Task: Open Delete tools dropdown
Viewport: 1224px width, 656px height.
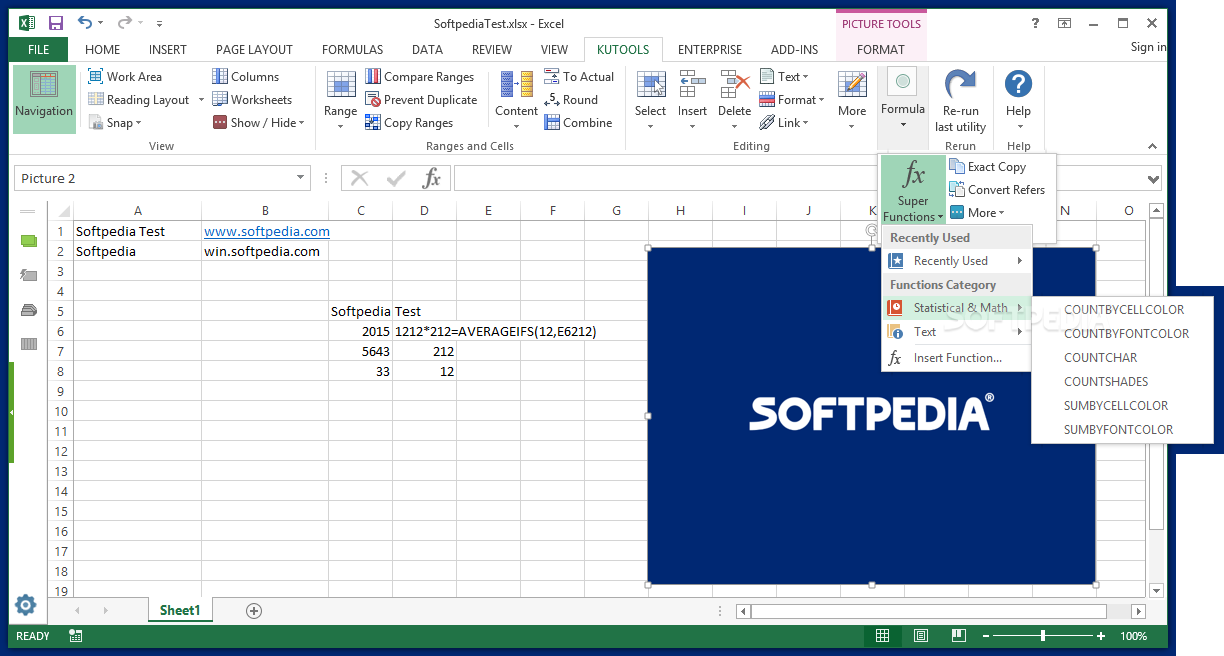Action: 735,99
